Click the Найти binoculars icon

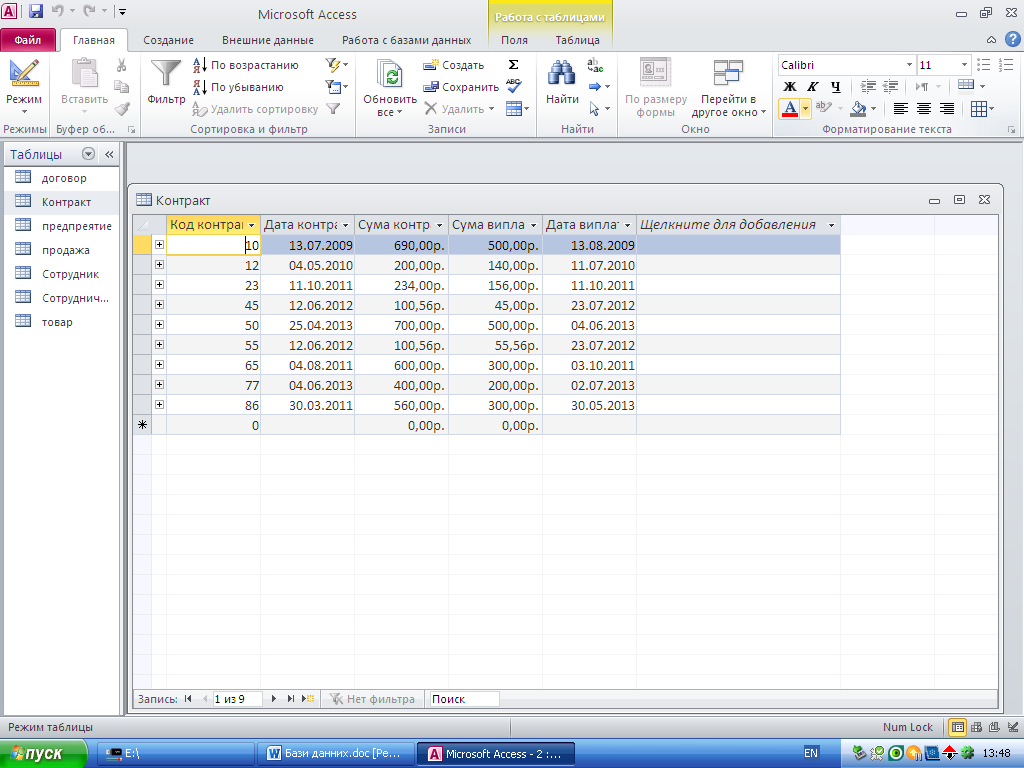point(562,73)
